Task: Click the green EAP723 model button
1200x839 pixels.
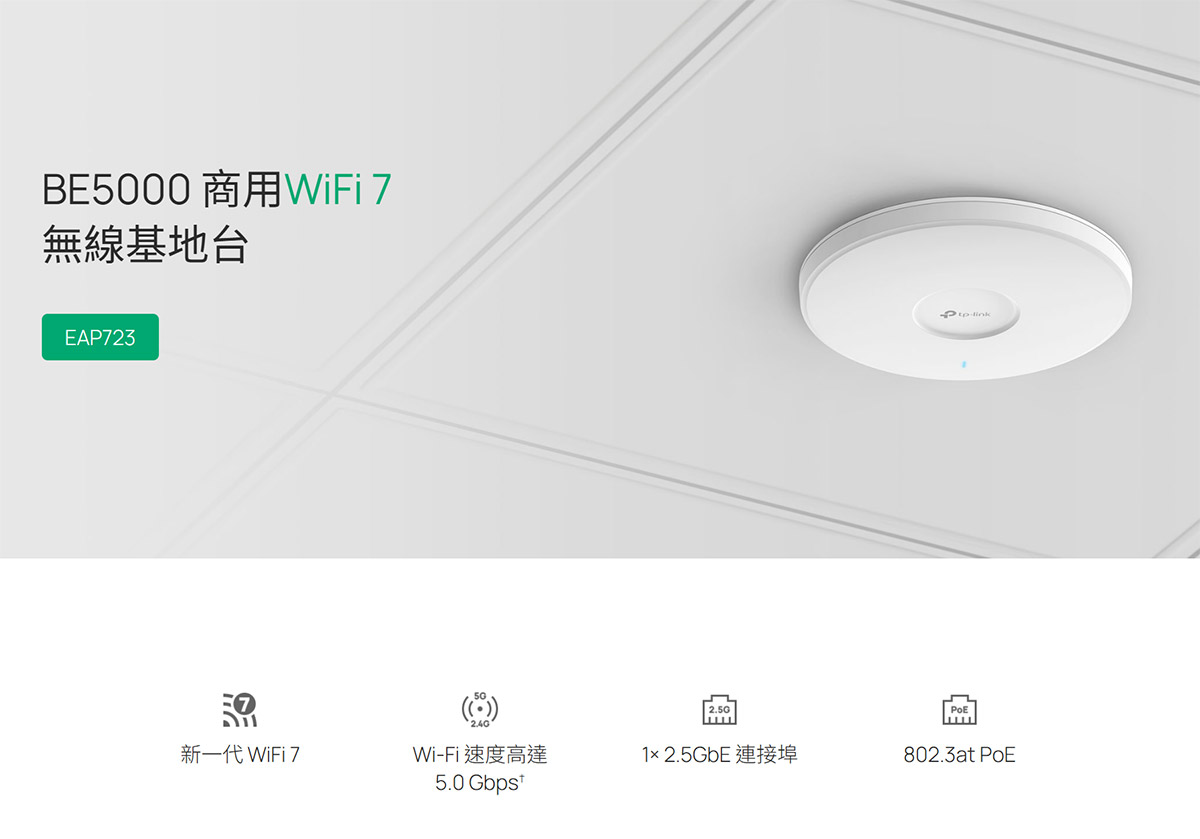Action: click(100, 338)
